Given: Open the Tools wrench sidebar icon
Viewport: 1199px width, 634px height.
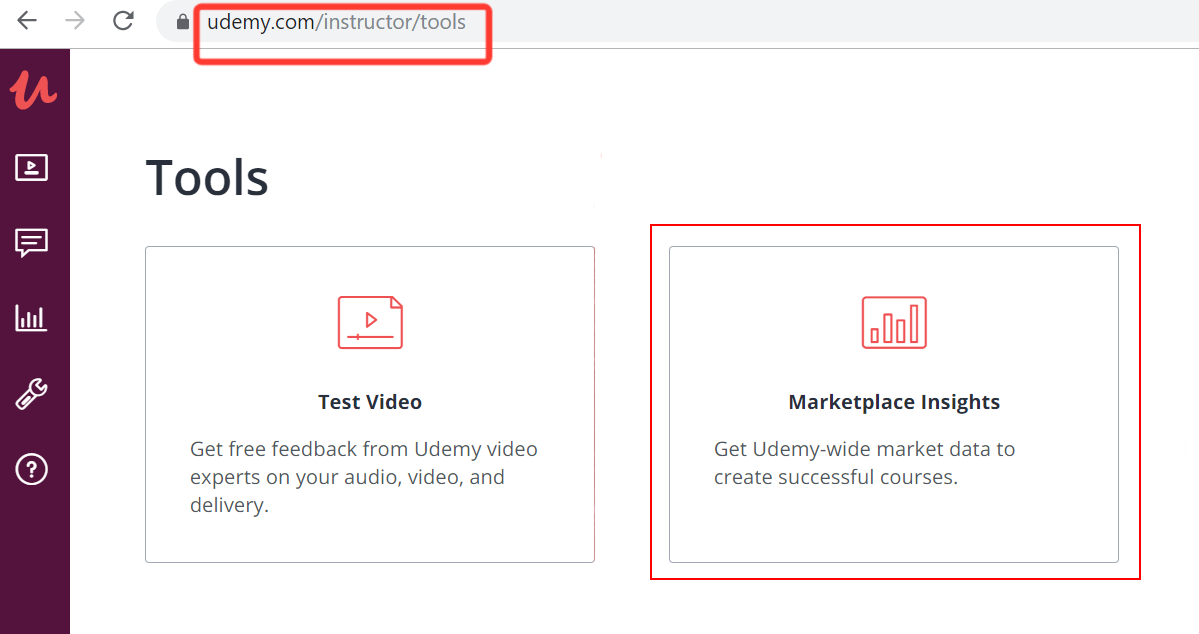Looking at the screenshot, I should point(31,394).
